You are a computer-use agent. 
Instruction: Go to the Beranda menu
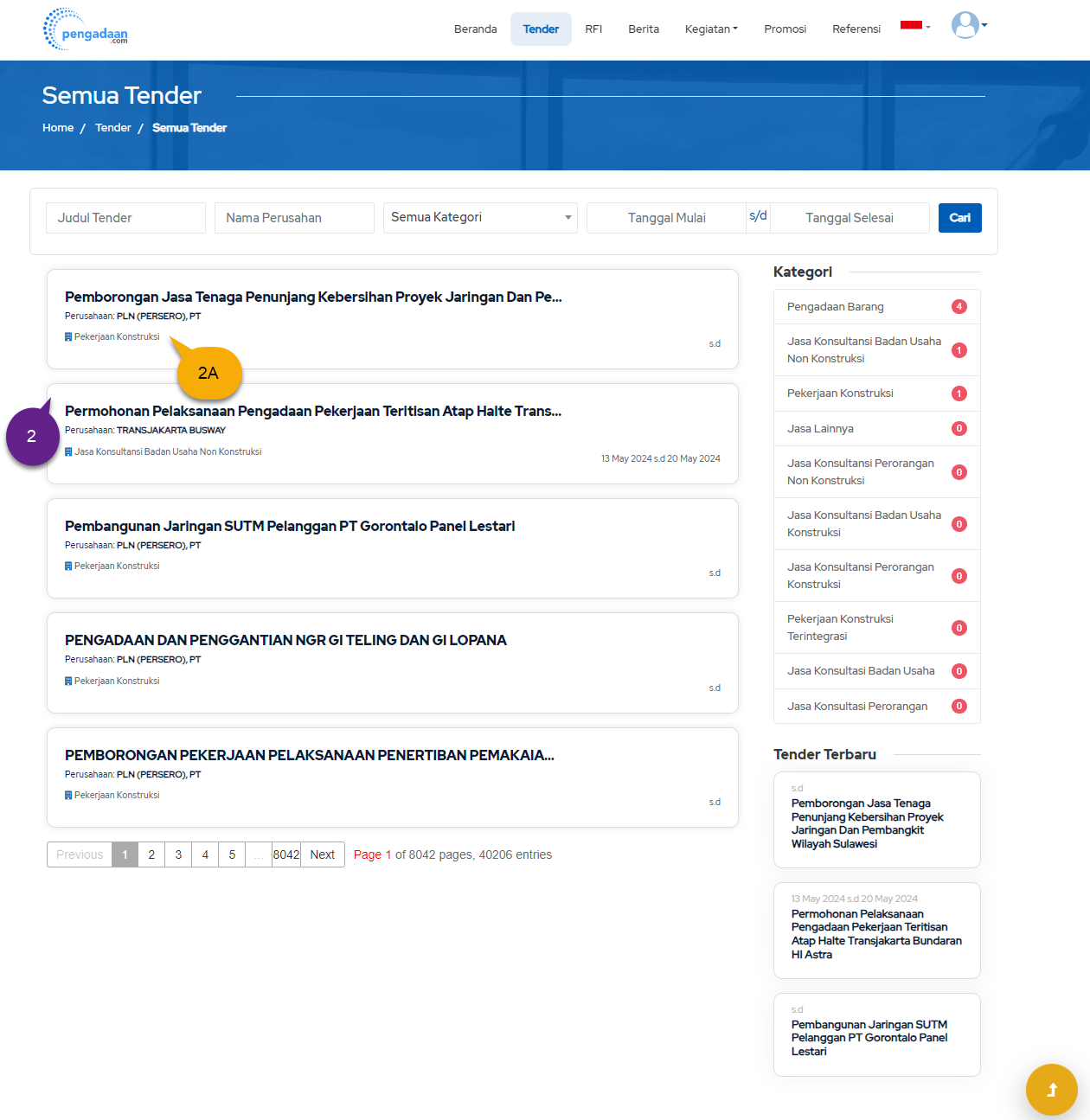point(476,29)
